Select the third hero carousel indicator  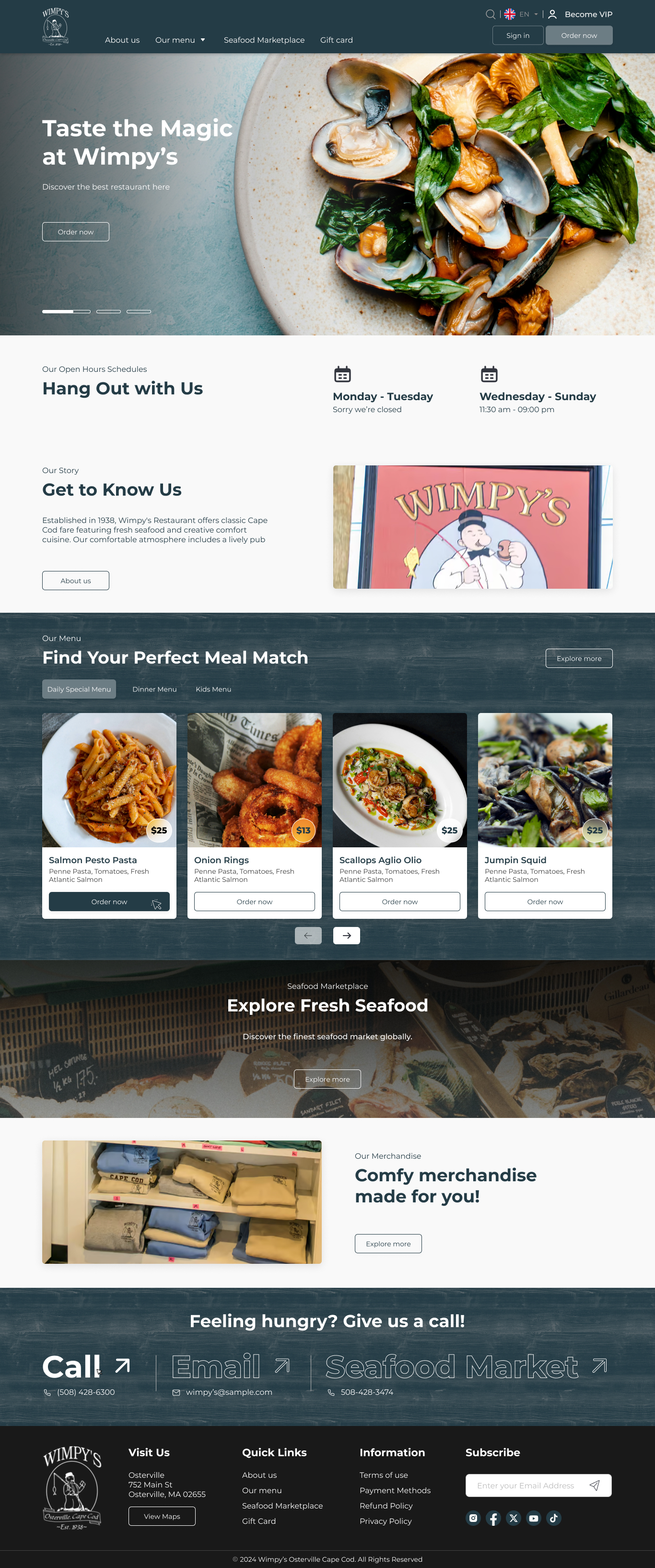[139, 311]
